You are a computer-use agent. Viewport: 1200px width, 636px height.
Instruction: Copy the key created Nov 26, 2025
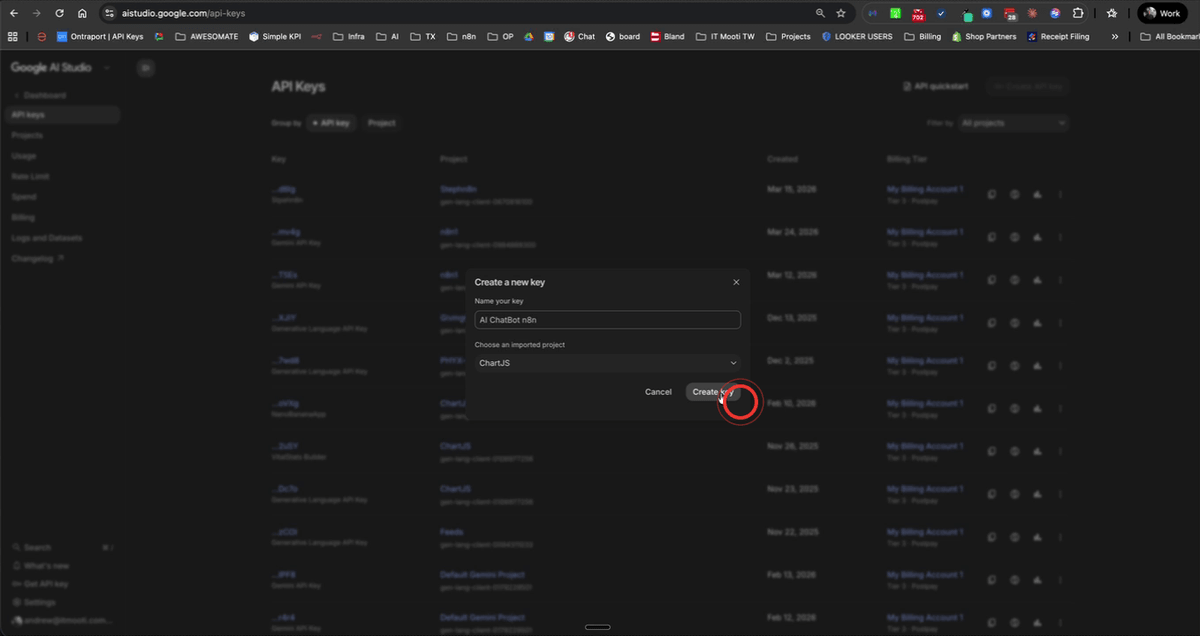point(991,451)
